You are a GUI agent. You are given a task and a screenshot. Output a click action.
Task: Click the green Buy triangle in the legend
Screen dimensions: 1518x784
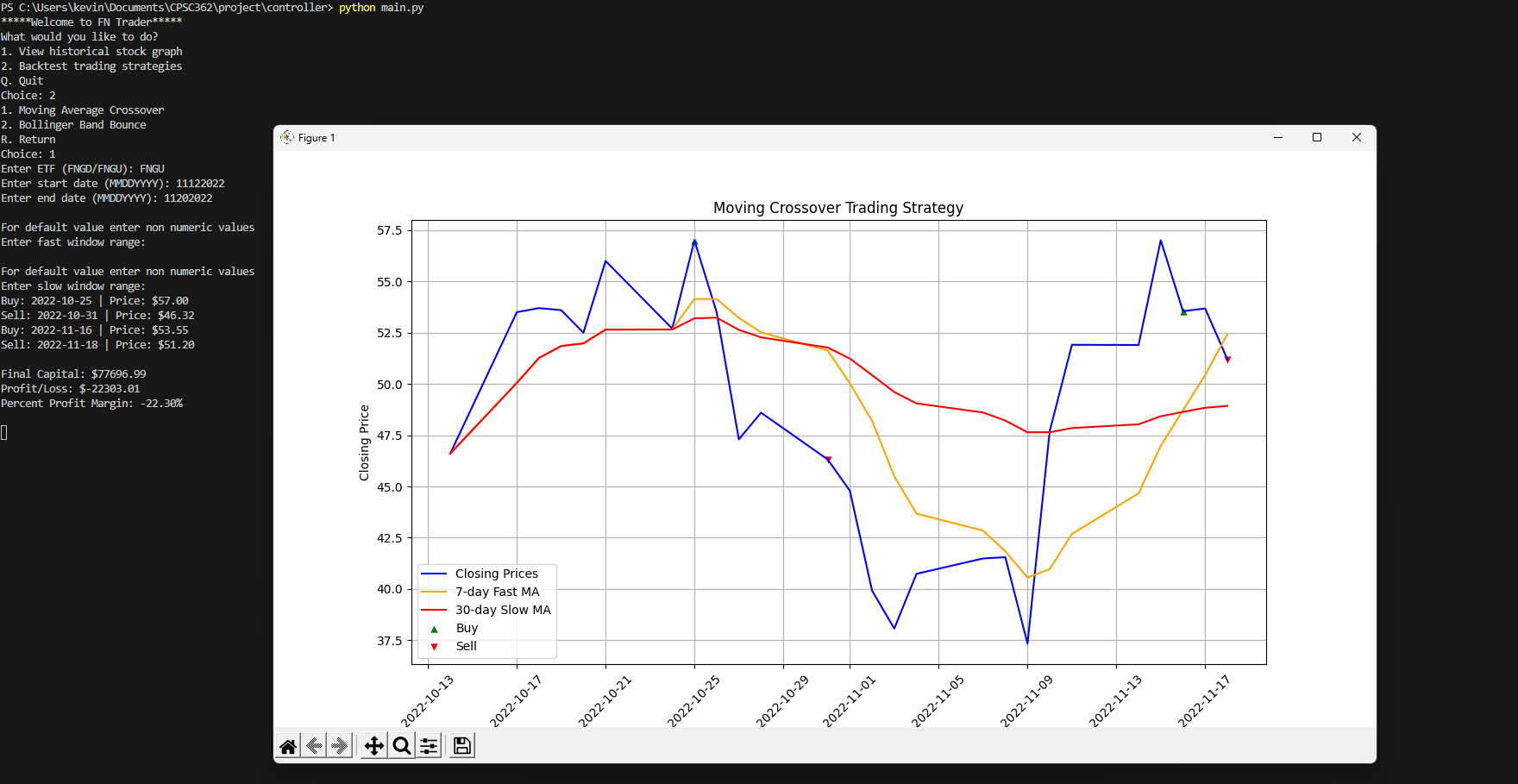434,629
